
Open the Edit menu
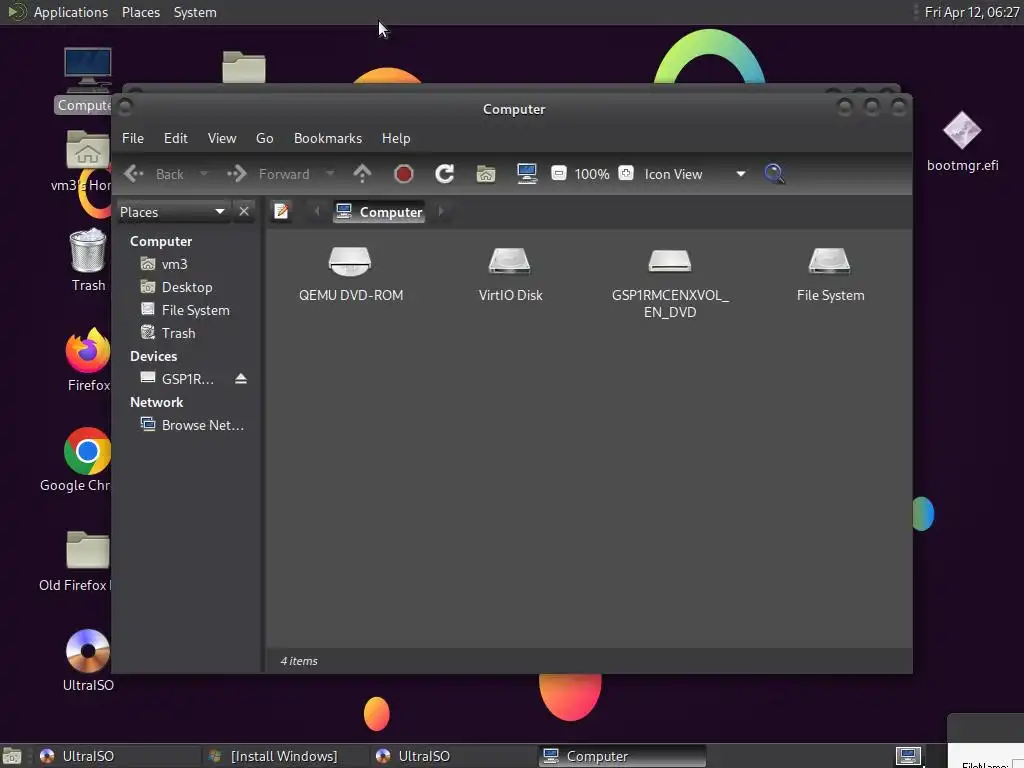click(x=176, y=138)
